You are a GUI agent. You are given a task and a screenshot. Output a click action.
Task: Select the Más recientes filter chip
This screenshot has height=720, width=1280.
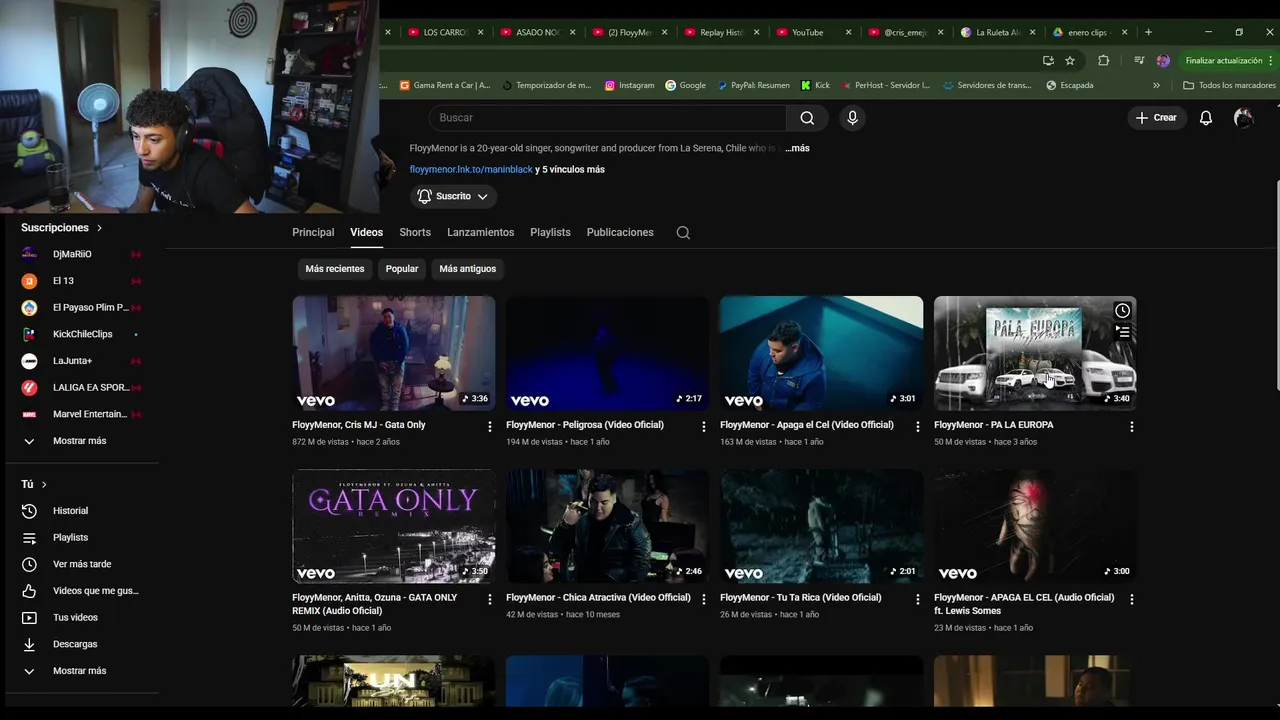coord(334,269)
